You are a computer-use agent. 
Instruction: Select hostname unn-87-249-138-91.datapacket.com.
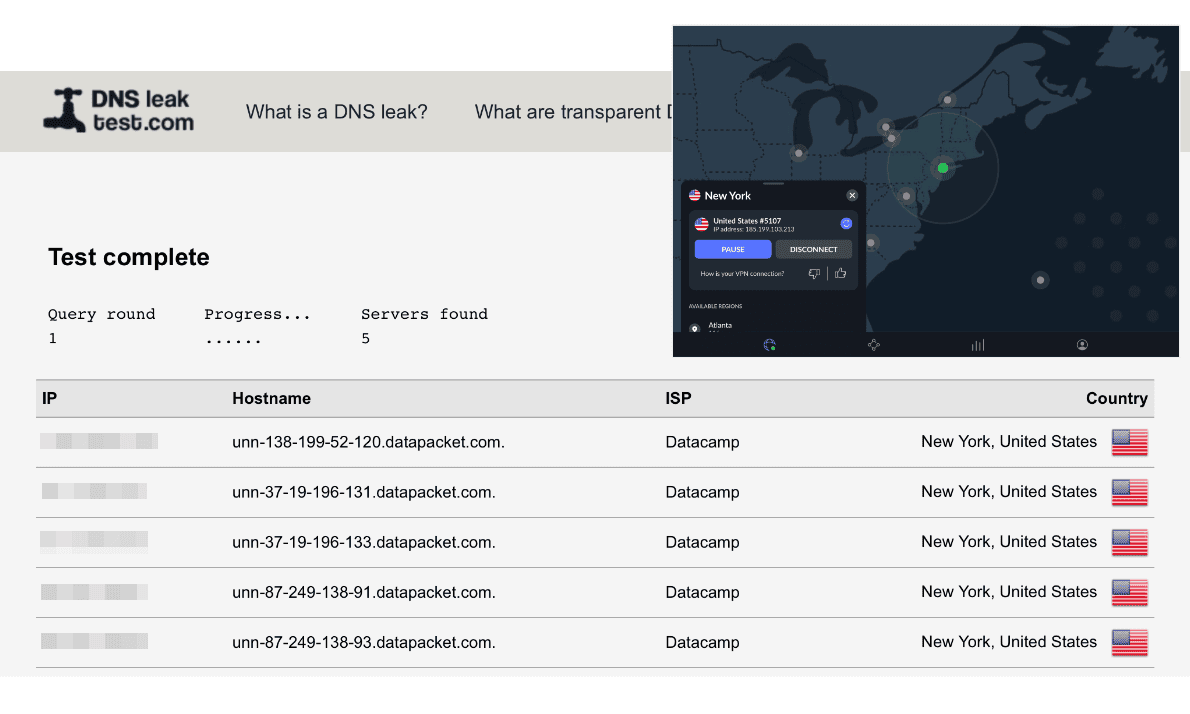pyautogui.click(x=364, y=592)
